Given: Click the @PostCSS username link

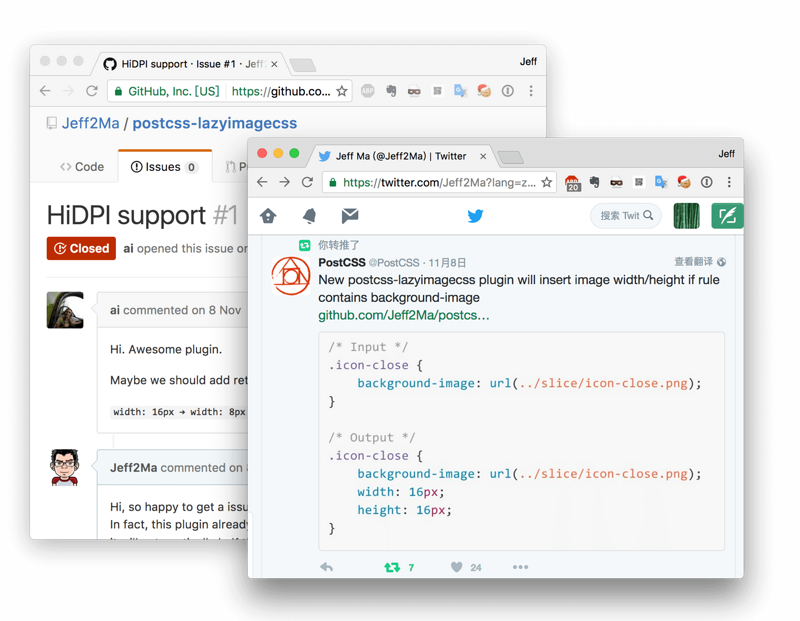Looking at the screenshot, I should point(393,262).
